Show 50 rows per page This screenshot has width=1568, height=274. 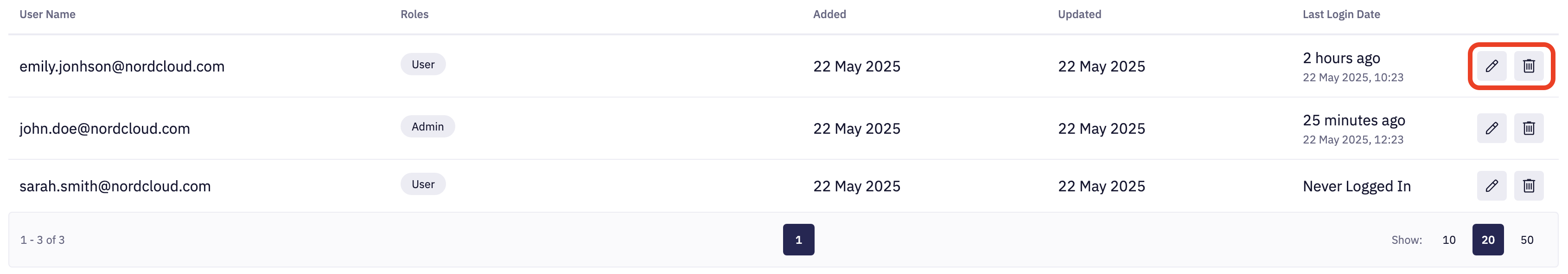[1527, 240]
